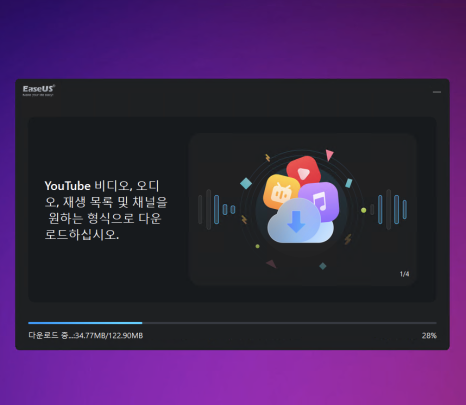Click the download progress bar
The image size is (466, 405).
232,323
